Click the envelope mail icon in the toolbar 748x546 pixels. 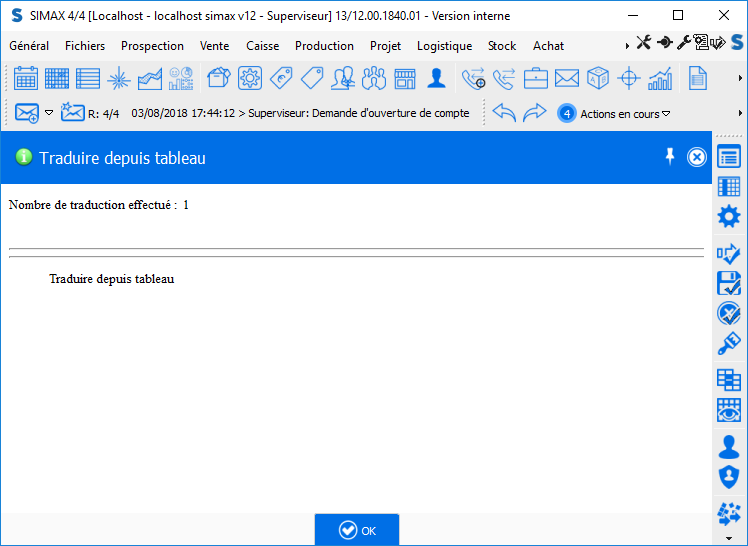567,78
